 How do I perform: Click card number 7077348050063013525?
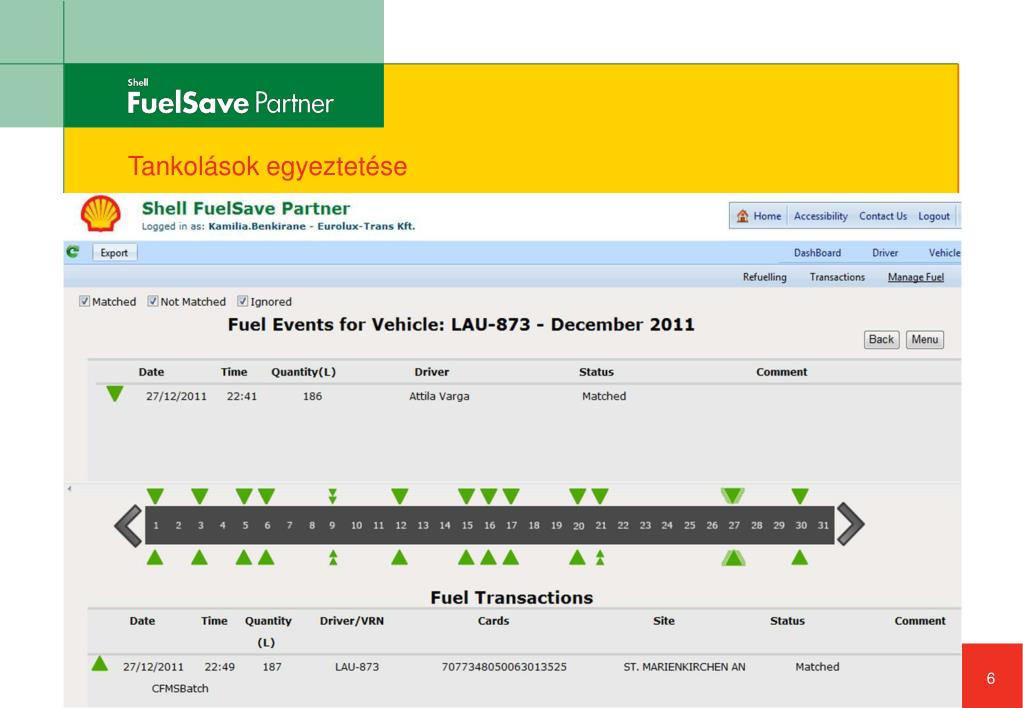[504, 667]
